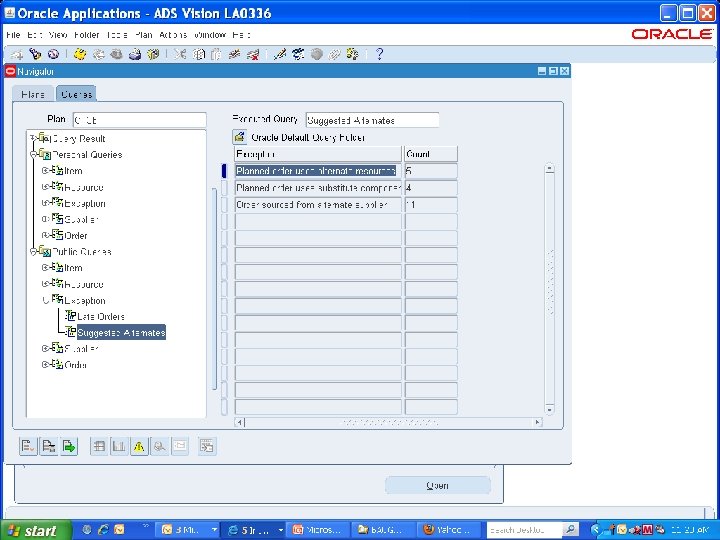
Task: Click the Delete Record red X icon
Action: tap(253, 54)
